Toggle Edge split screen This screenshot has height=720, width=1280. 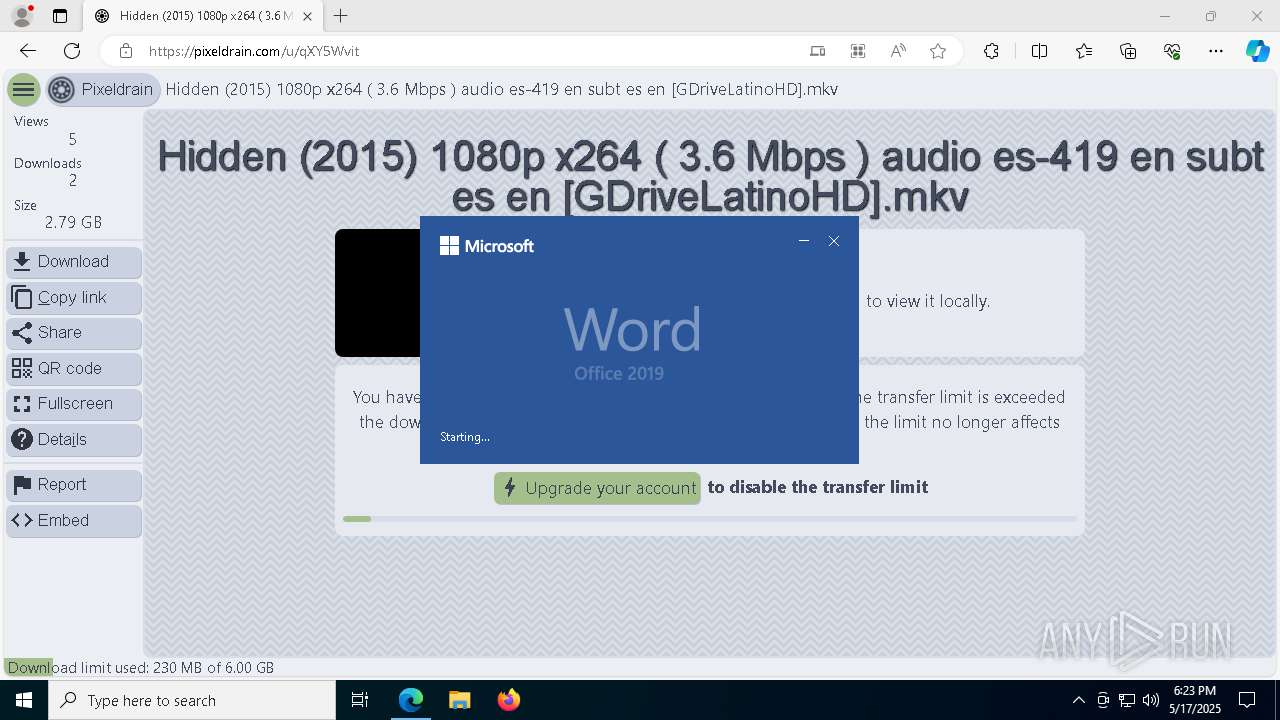[x=1039, y=51]
